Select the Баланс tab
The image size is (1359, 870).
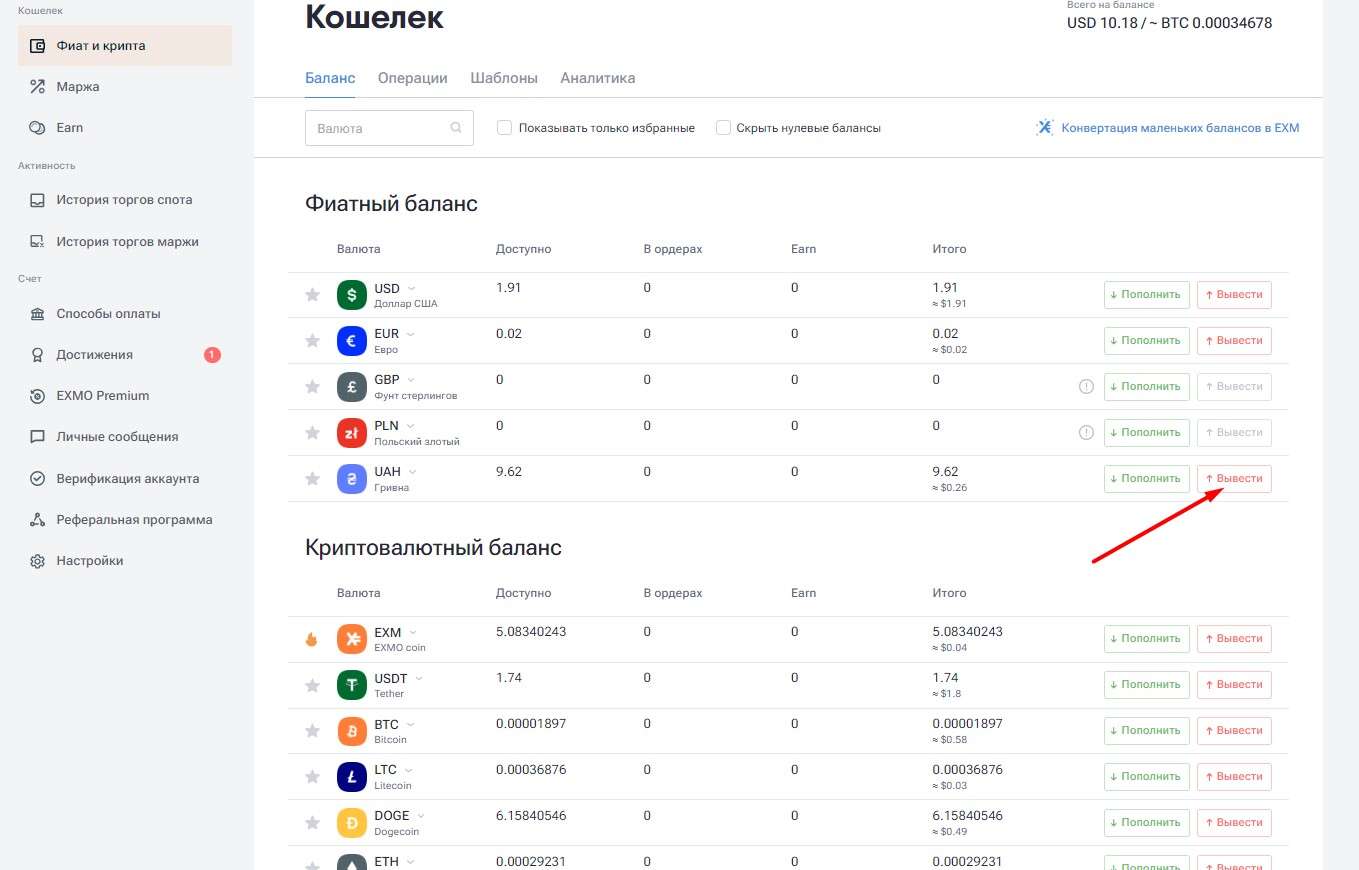tap(330, 78)
